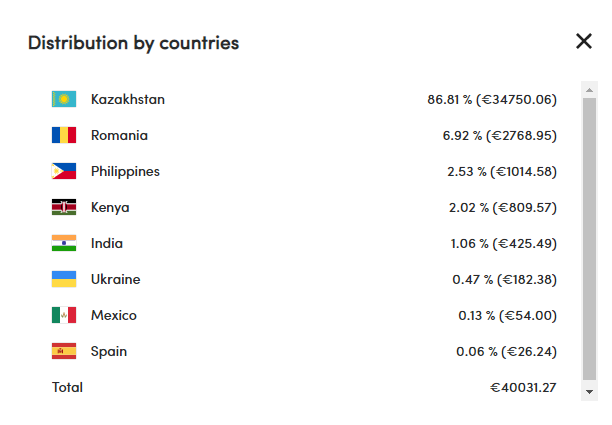The image size is (612, 425).
Task: Select the Kazakhstan country name
Action: pos(128,100)
